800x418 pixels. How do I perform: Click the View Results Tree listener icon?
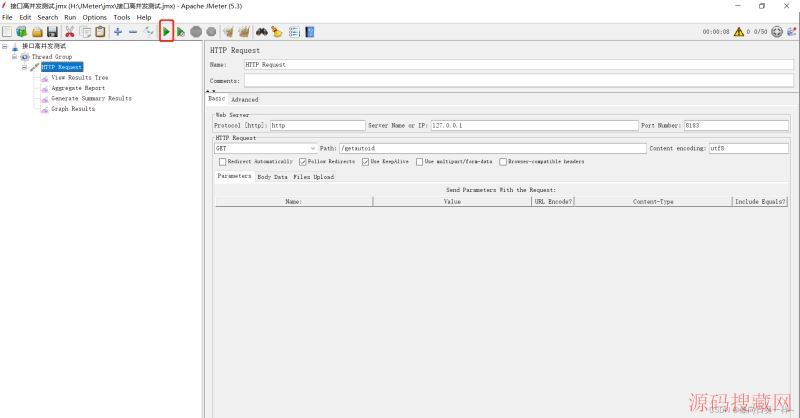[45, 78]
